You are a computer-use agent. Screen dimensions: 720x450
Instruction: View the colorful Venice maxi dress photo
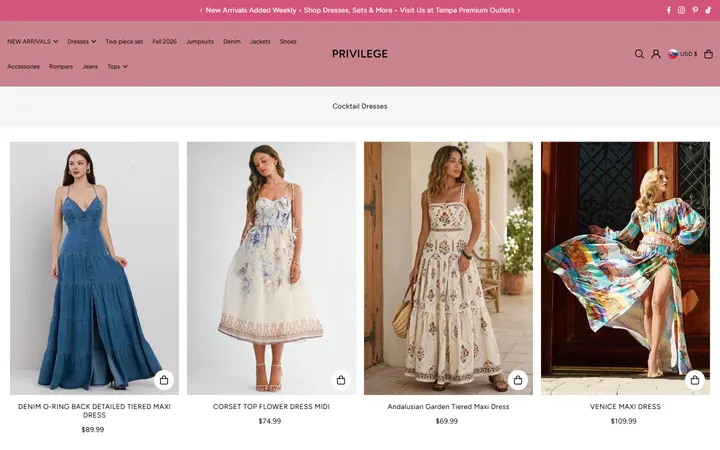625,268
